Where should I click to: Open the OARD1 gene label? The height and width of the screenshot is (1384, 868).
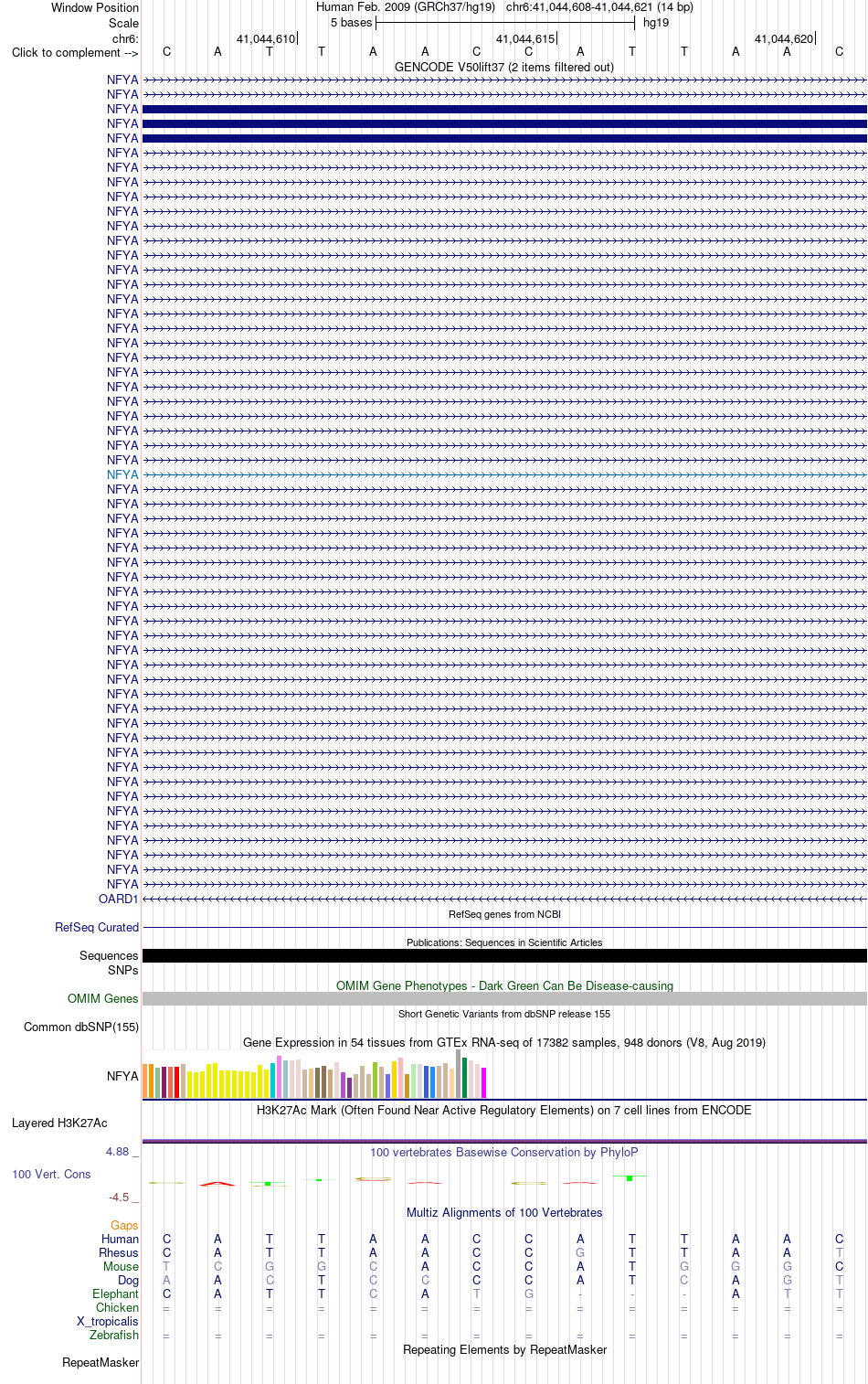[x=119, y=899]
